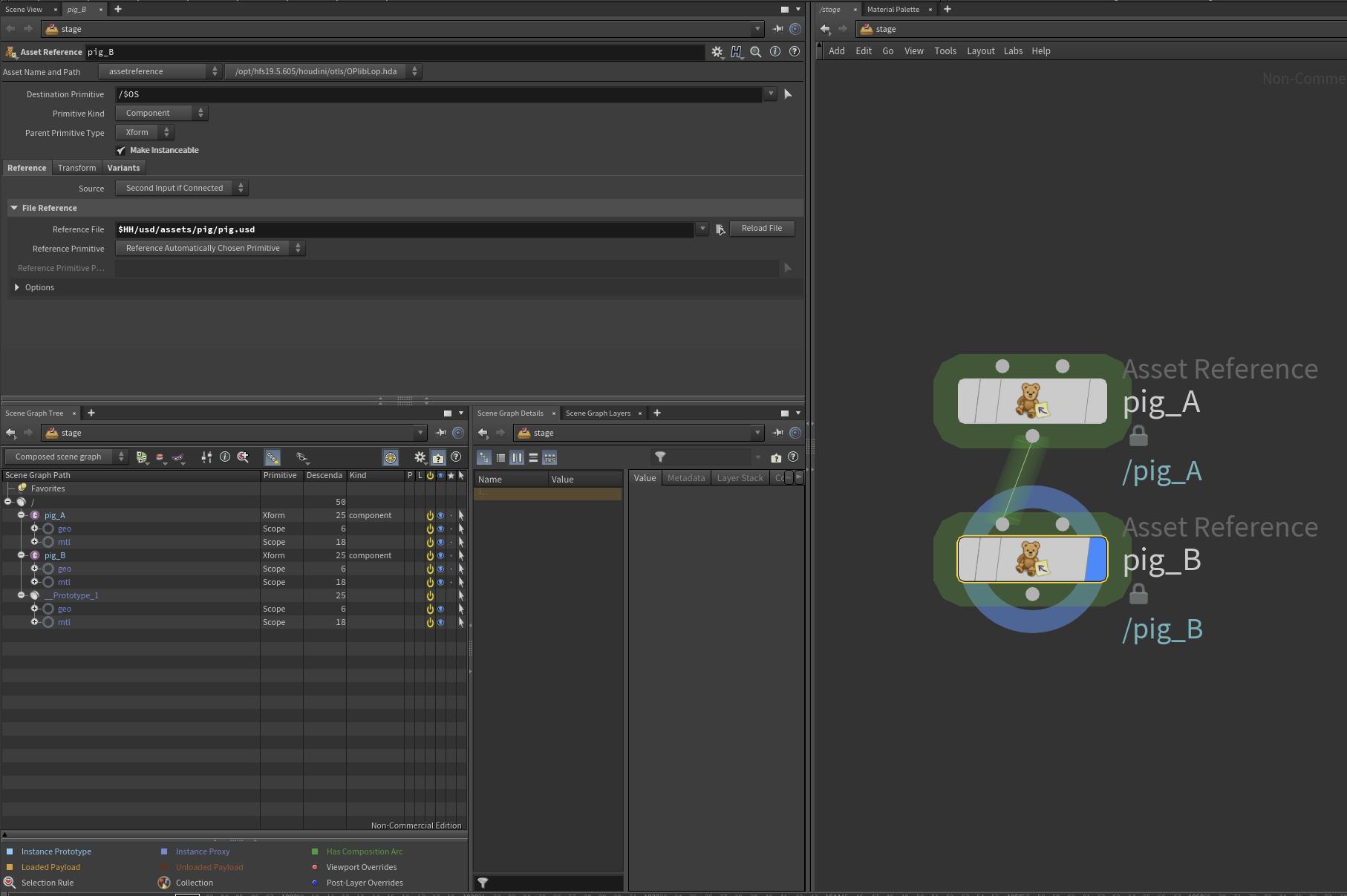Select the tree view icon in Scene Graph Details
The image size is (1347, 896).
[484, 457]
